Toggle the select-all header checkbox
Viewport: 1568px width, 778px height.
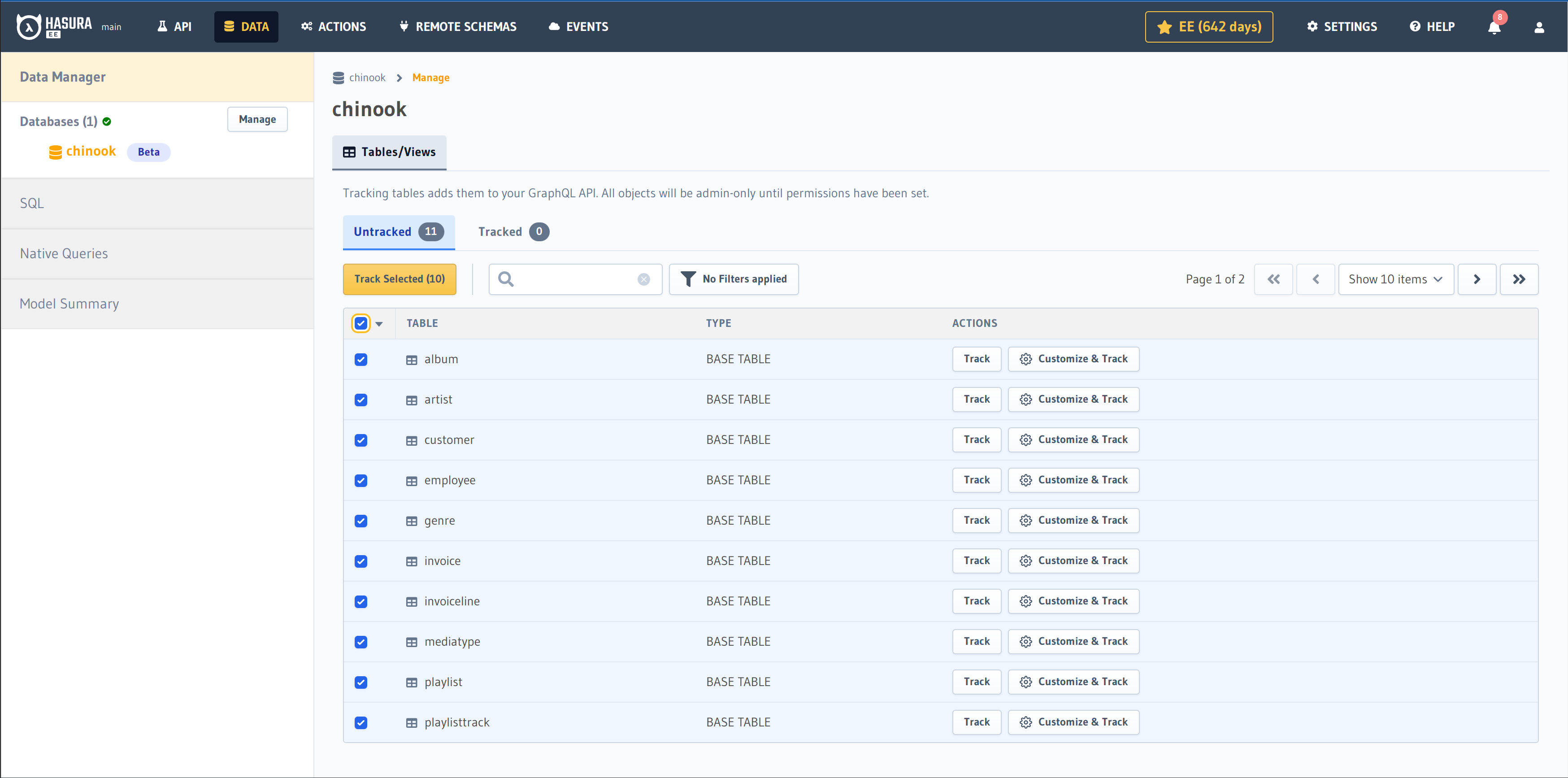[x=361, y=323]
